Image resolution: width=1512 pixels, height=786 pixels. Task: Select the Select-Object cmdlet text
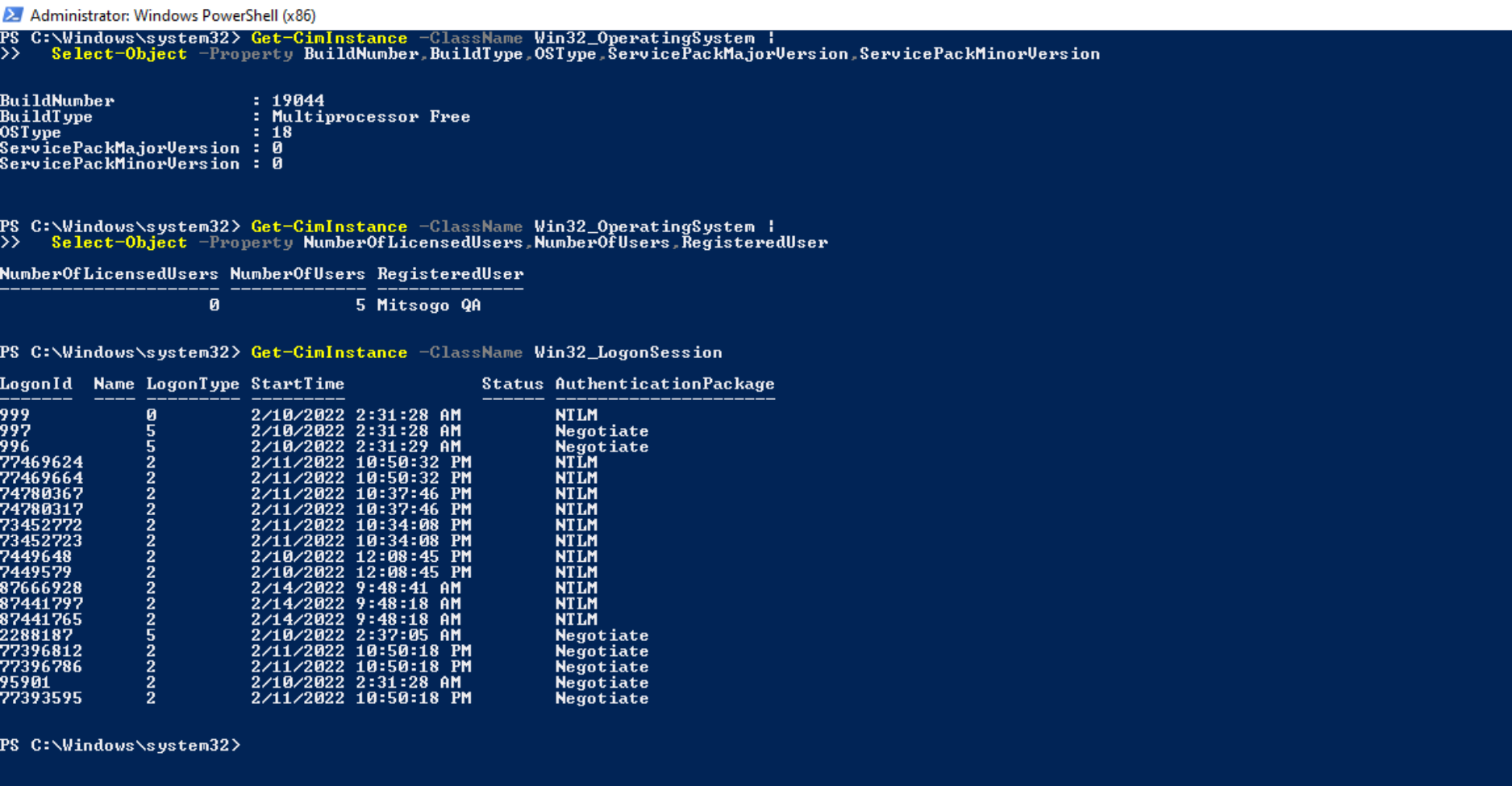coord(119,54)
